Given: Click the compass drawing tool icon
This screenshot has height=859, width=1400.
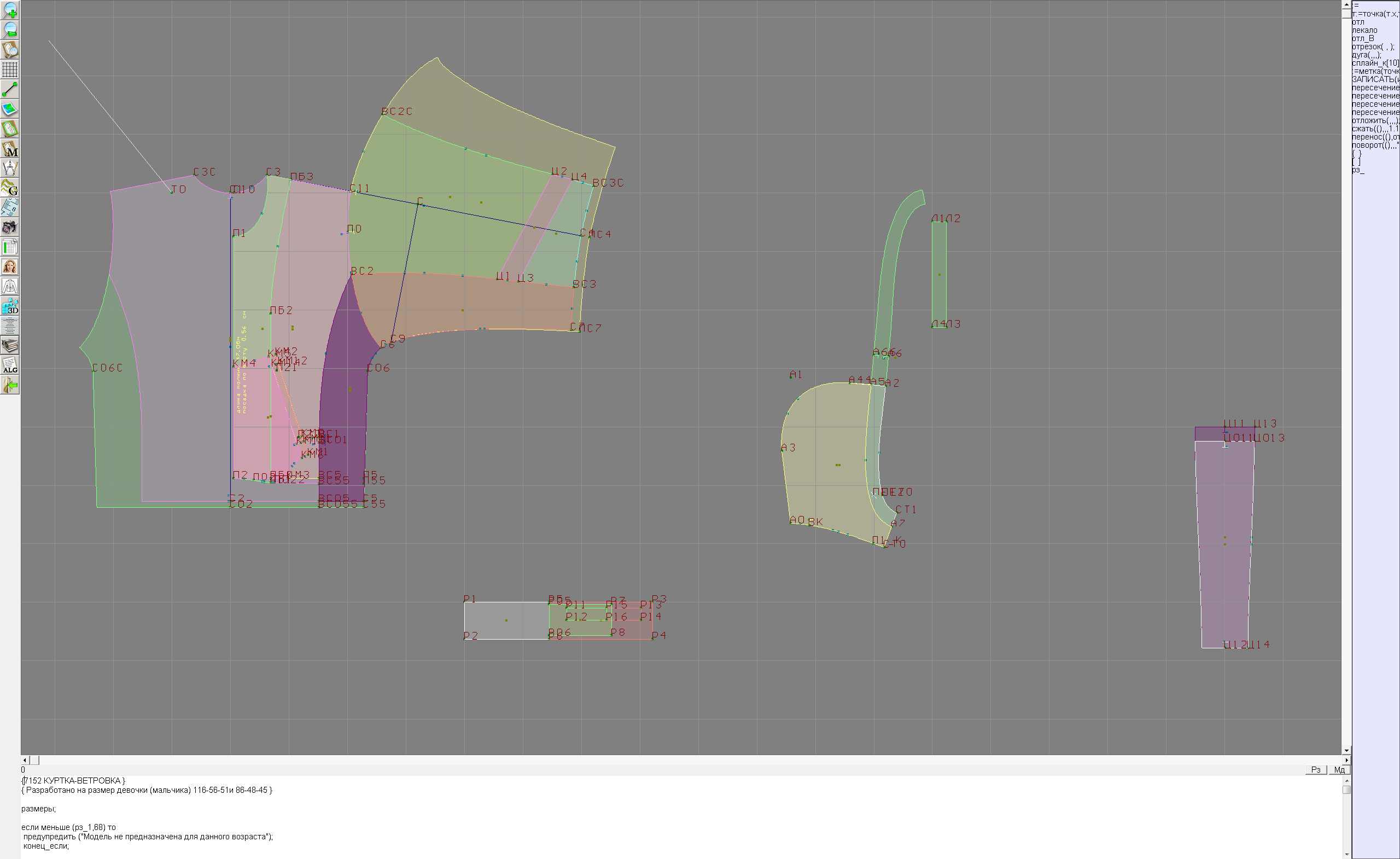Looking at the screenshot, I should (10, 169).
